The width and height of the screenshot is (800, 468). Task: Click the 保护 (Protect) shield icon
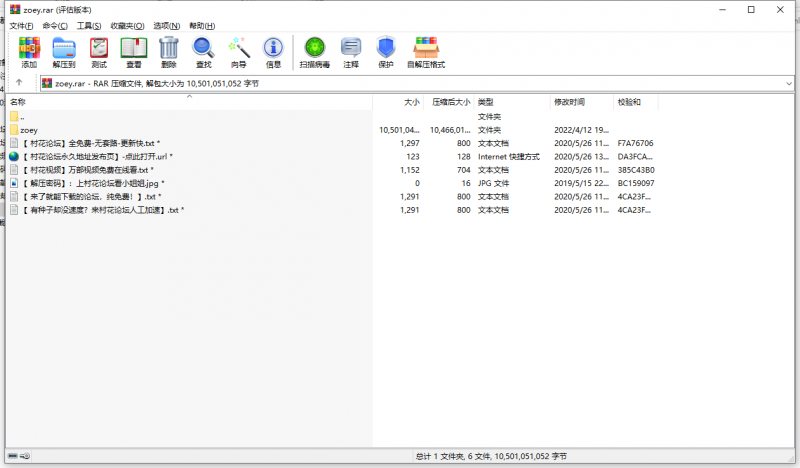(385, 51)
